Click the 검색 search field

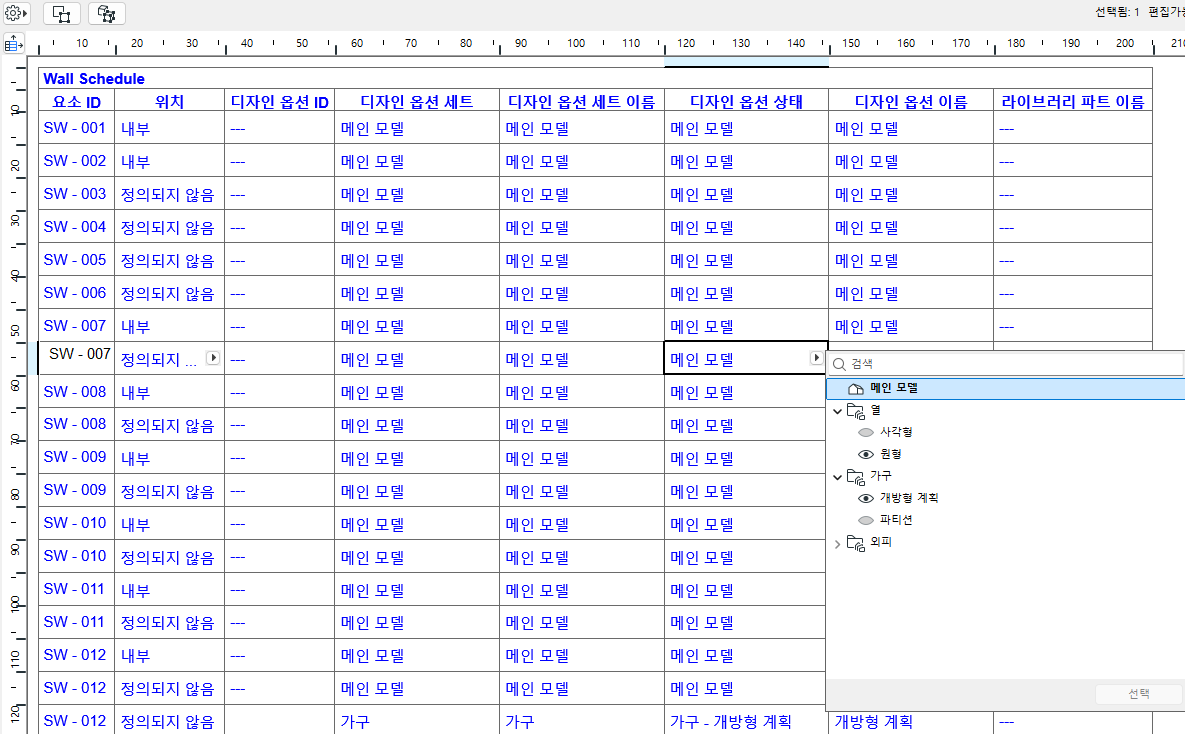(x=1010, y=364)
